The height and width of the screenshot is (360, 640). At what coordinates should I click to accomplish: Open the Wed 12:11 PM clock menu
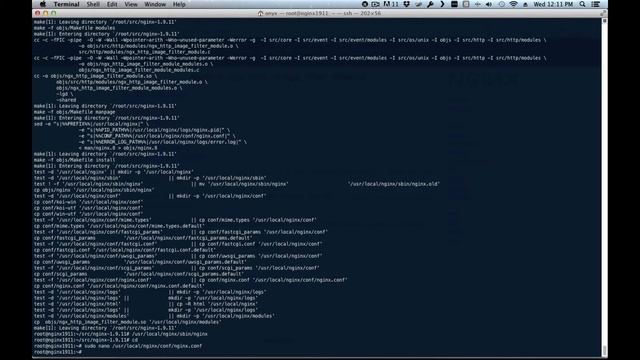pyautogui.click(x=553, y=4)
